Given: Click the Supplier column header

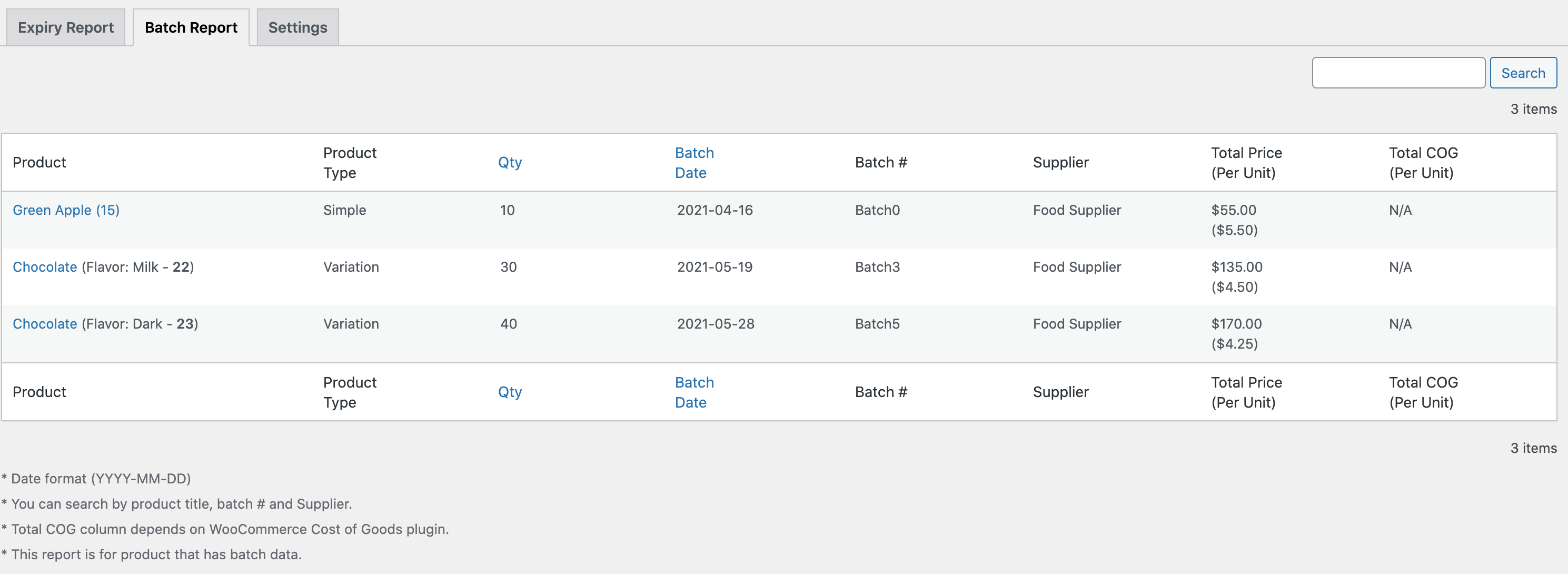Looking at the screenshot, I should coord(1060,162).
